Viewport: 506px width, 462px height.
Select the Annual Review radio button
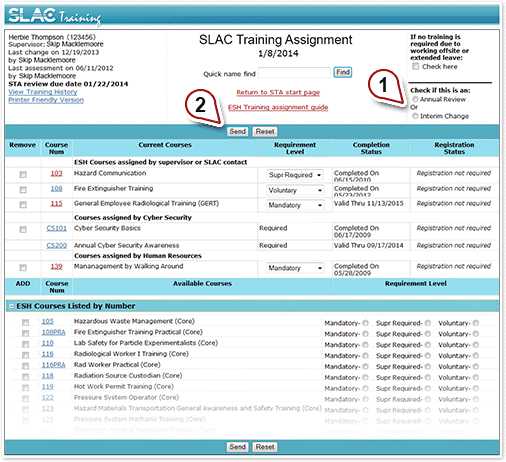pos(415,99)
